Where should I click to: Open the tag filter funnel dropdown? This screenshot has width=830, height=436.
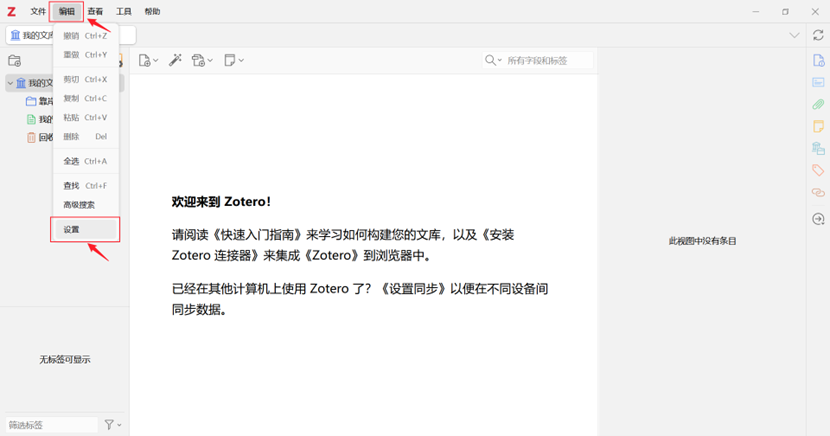pos(113,424)
